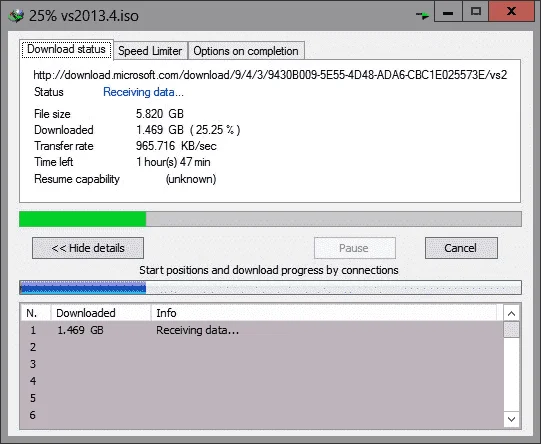Maximize the download window
This screenshot has height=445, width=541.
475,12
